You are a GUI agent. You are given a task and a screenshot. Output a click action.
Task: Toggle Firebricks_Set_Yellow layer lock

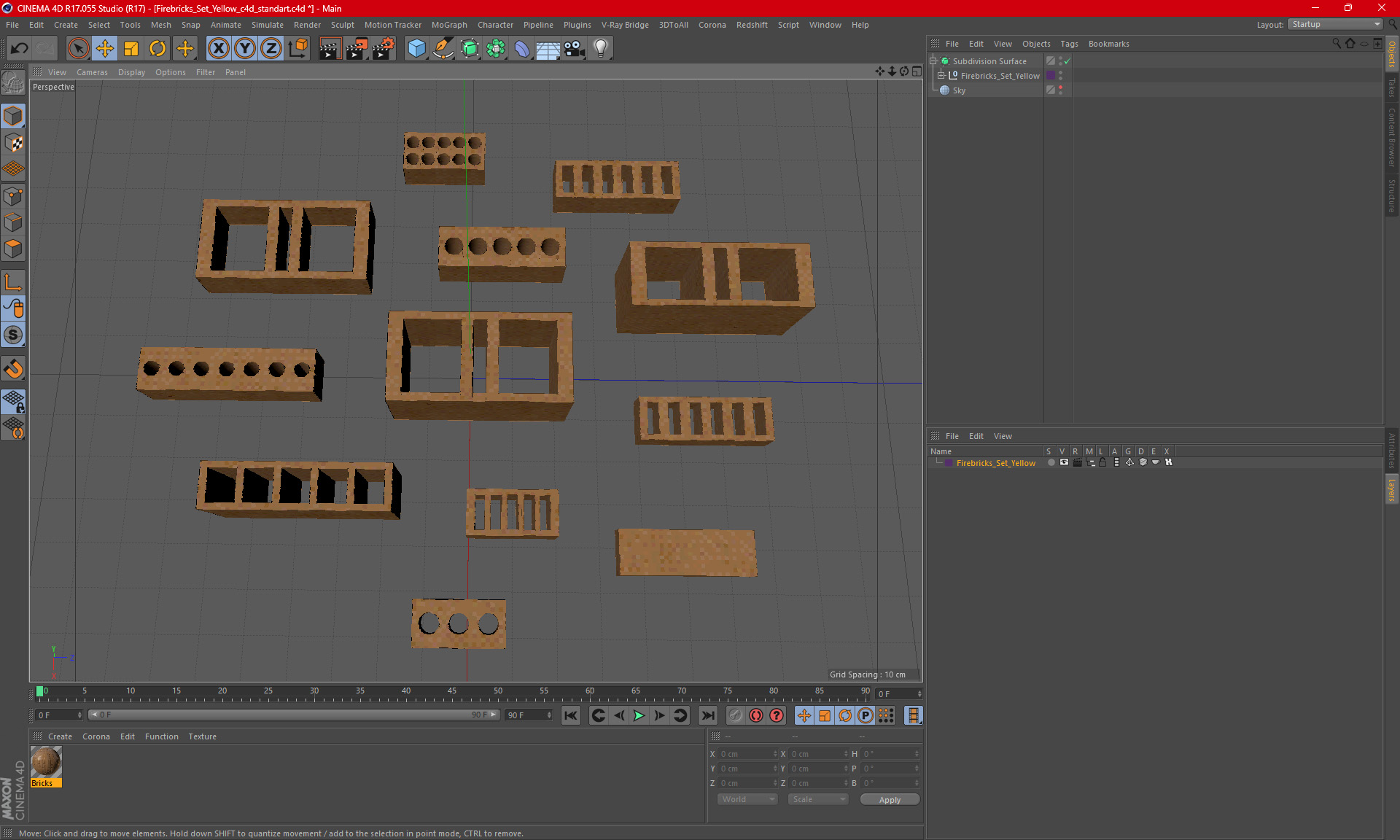coord(1103,462)
